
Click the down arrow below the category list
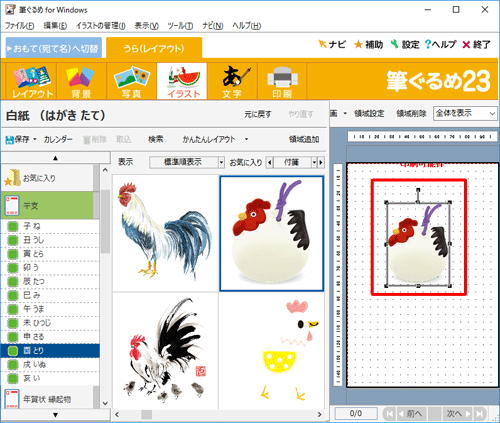[56, 415]
